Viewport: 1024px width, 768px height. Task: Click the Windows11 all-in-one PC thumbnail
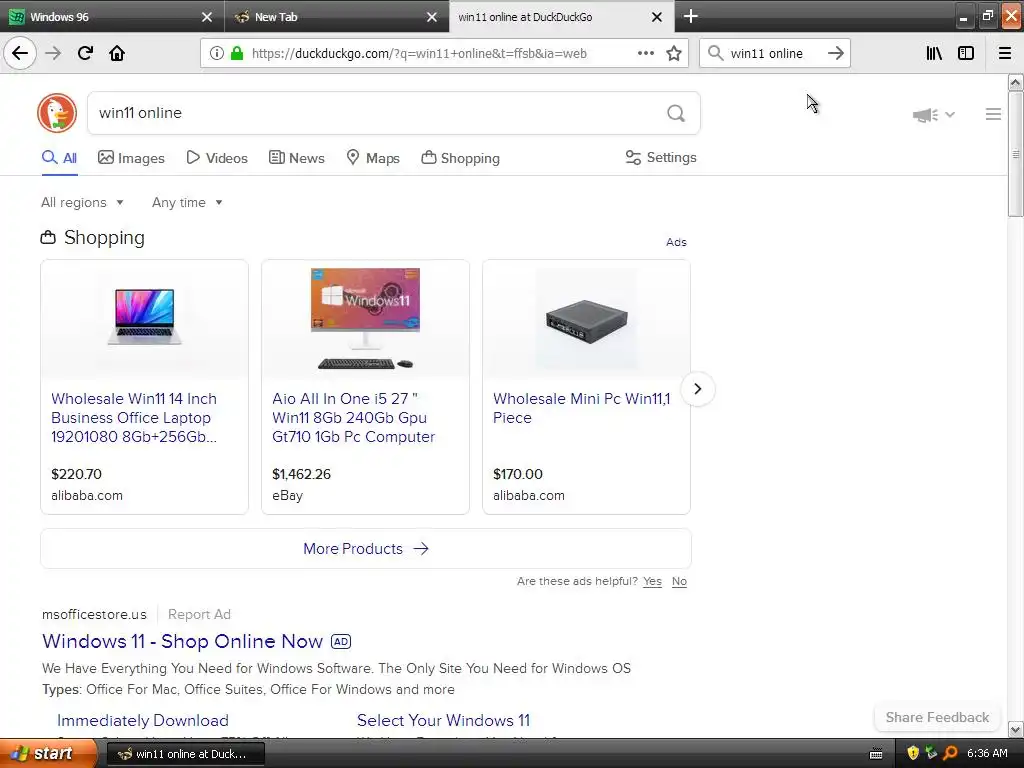[x=365, y=318]
